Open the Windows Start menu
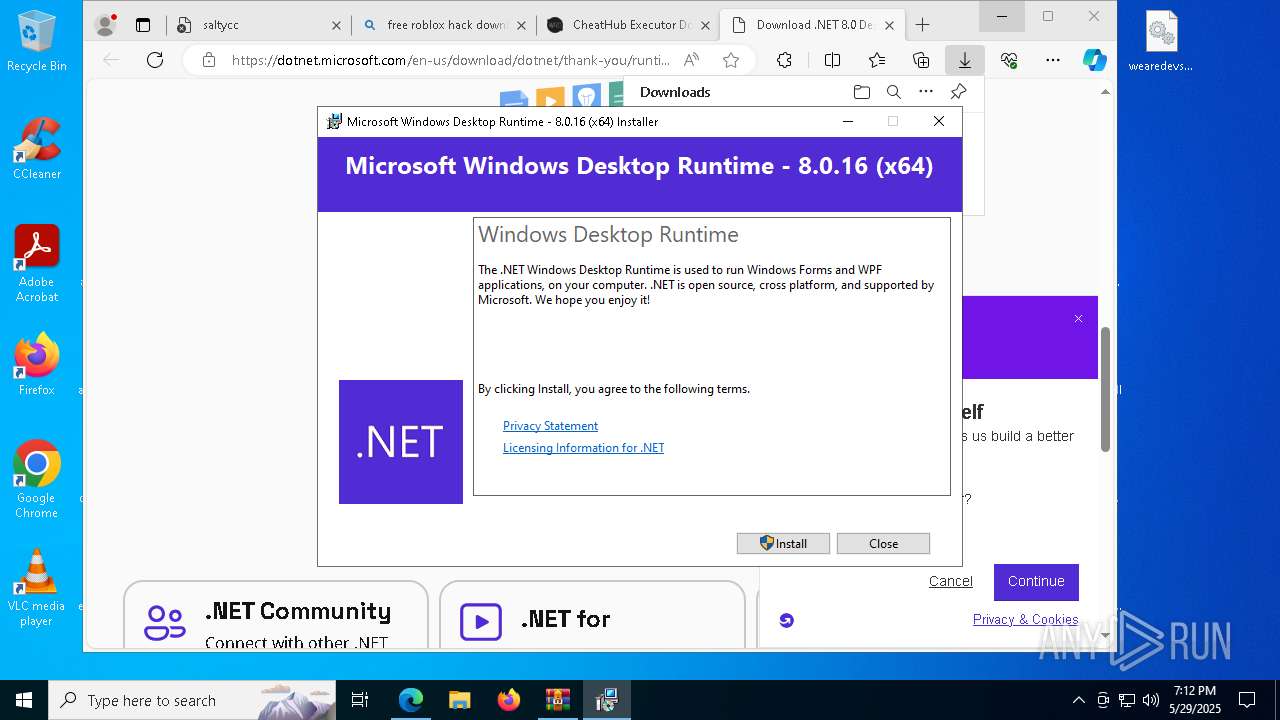 click(24, 700)
